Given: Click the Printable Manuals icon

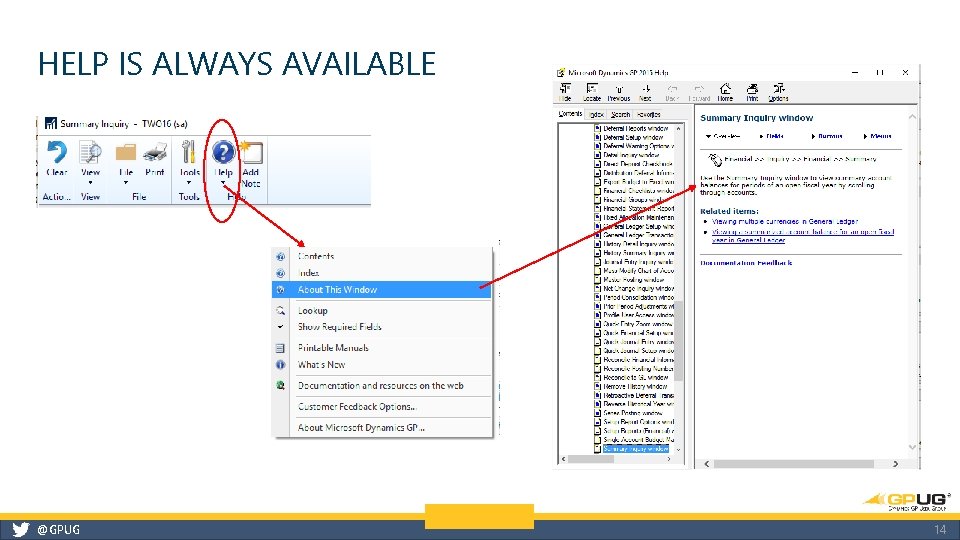Looking at the screenshot, I should (280, 348).
